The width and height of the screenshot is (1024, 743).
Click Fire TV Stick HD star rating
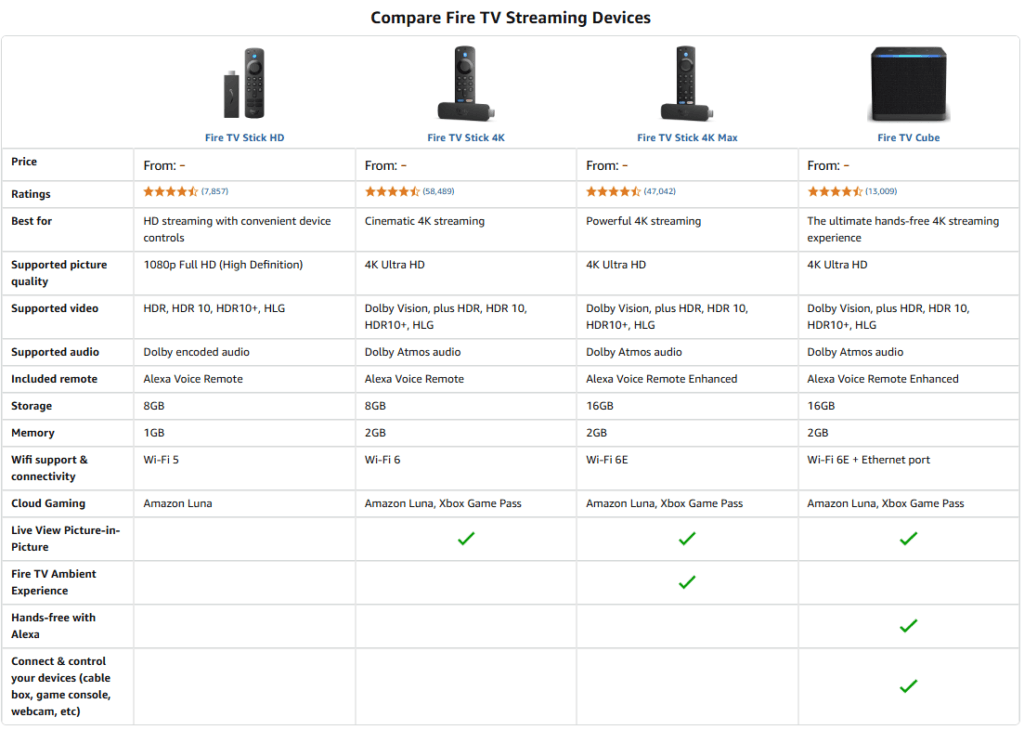[x=170, y=191]
